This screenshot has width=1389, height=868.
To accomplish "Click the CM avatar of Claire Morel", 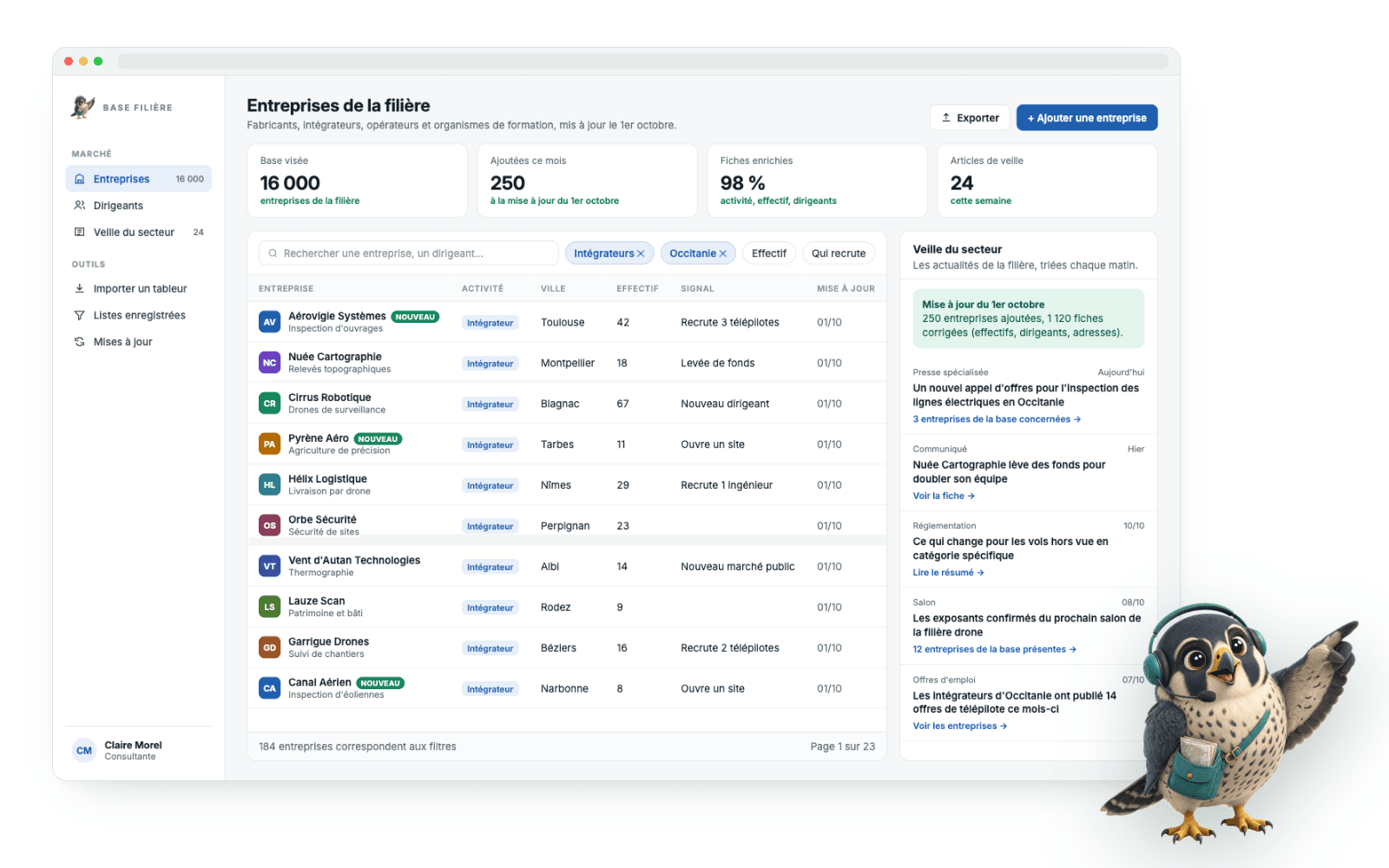I will coord(84,751).
